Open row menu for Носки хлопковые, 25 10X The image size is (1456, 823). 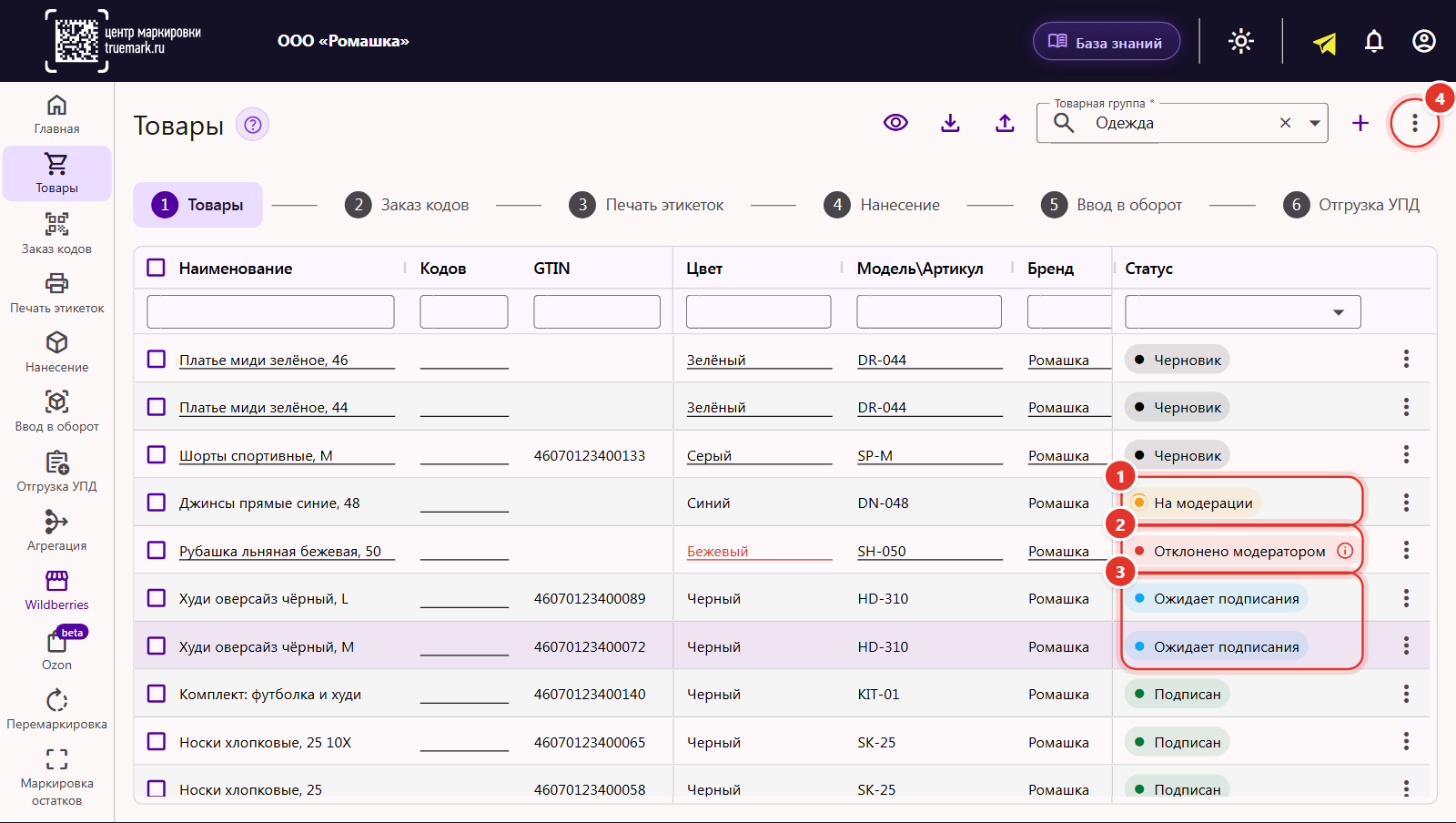1406,741
